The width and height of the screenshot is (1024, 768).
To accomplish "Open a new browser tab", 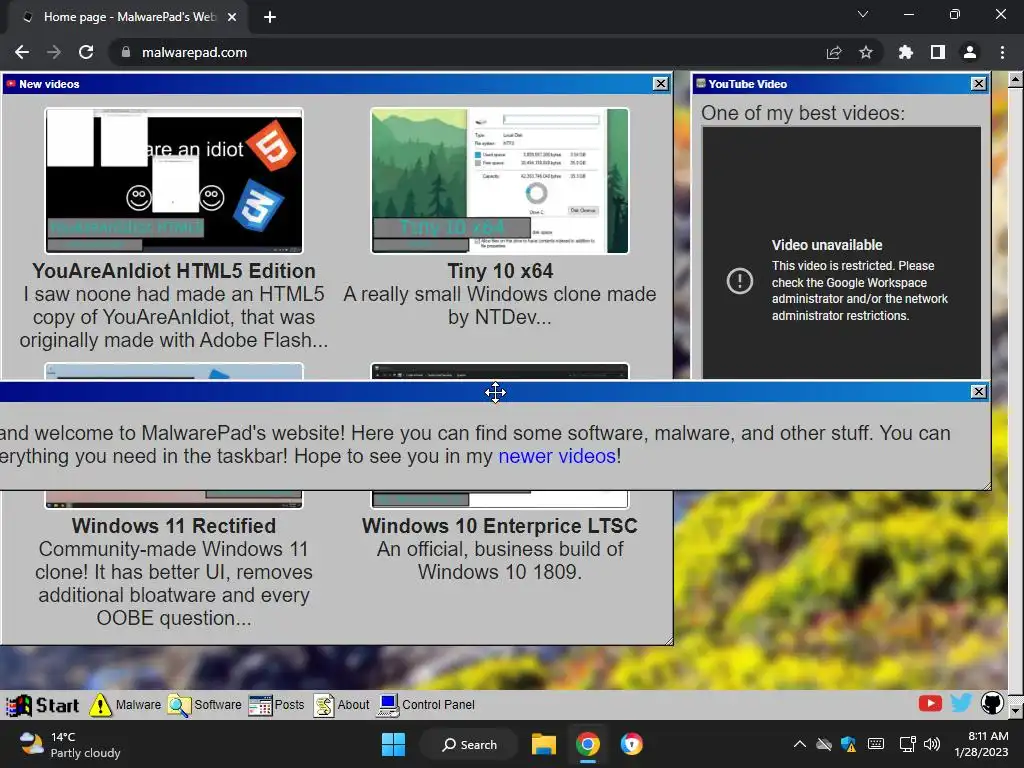I will pos(270,17).
